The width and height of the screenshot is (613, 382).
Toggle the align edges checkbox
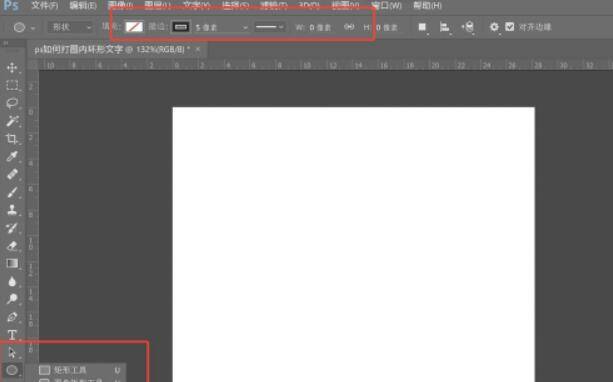(x=509, y=27)
